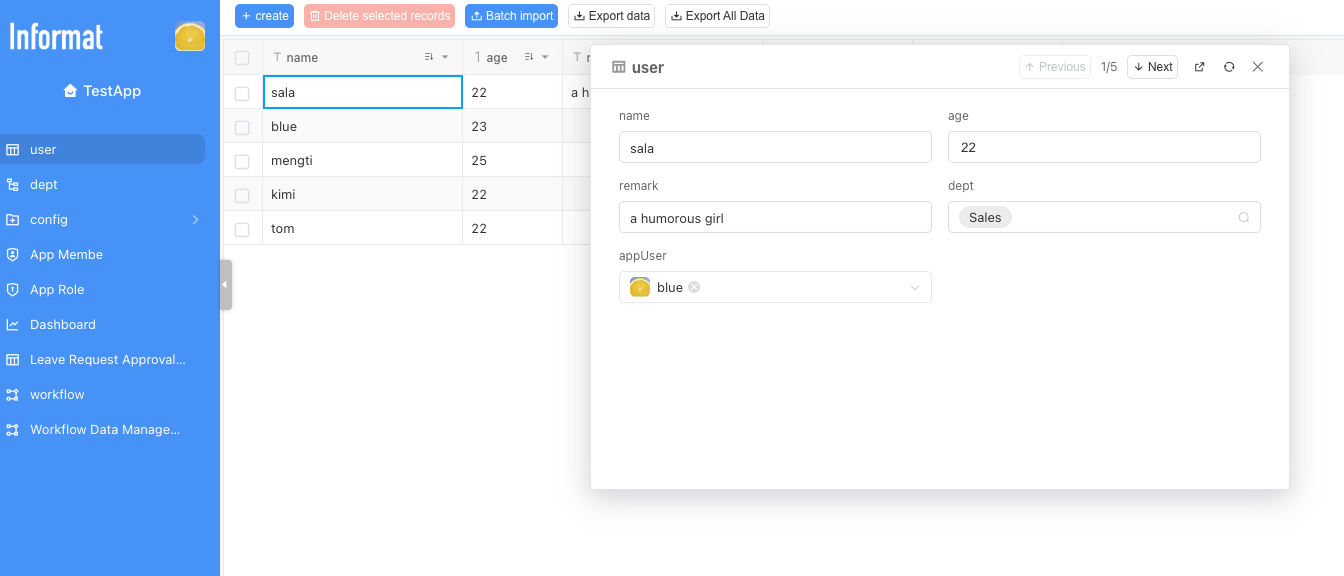Click the remark input field
The height and width of the screenshot is (576, 1344).
tap(775, 217)
